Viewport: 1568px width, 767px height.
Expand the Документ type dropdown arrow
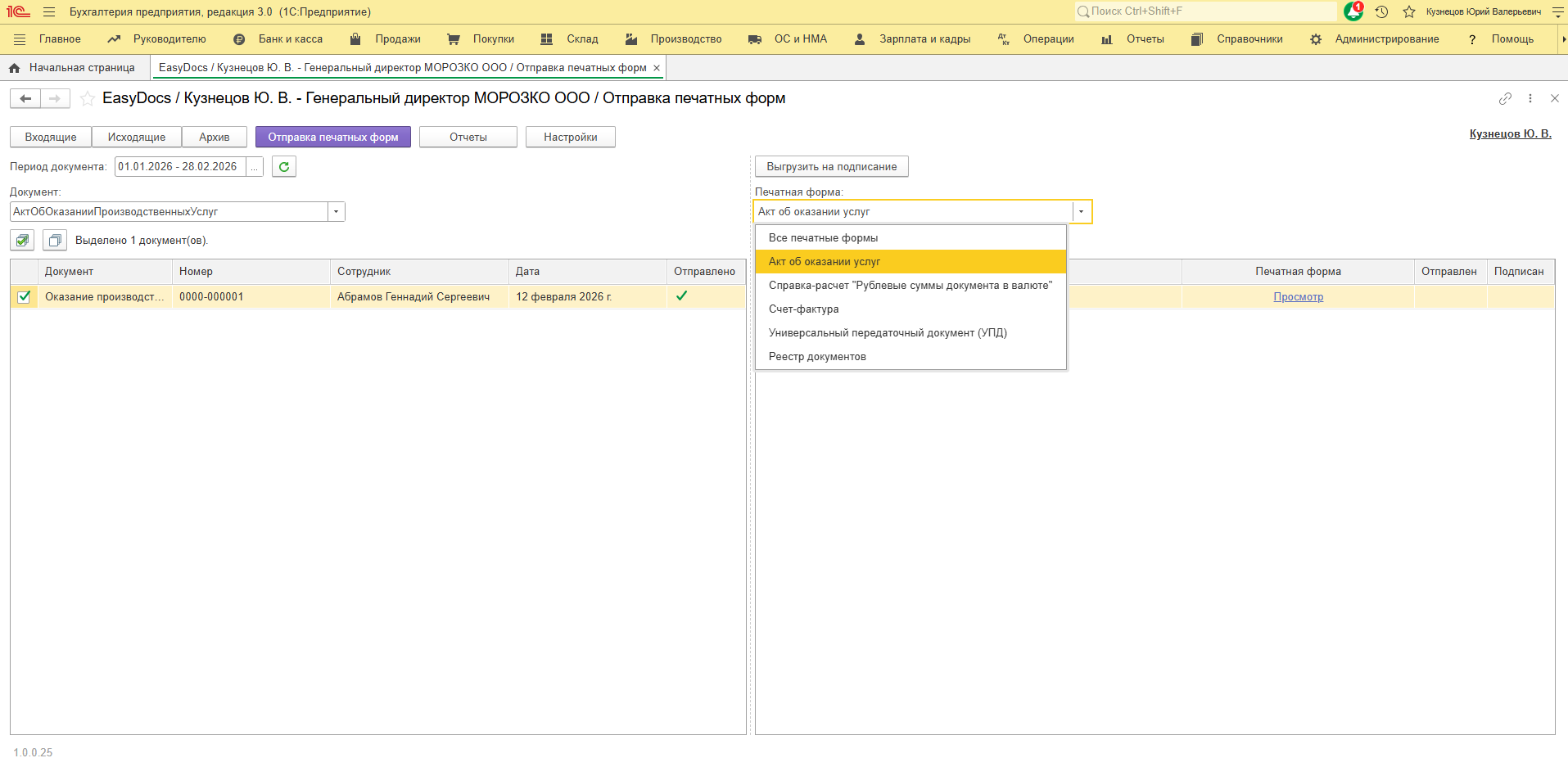point(336,212)
